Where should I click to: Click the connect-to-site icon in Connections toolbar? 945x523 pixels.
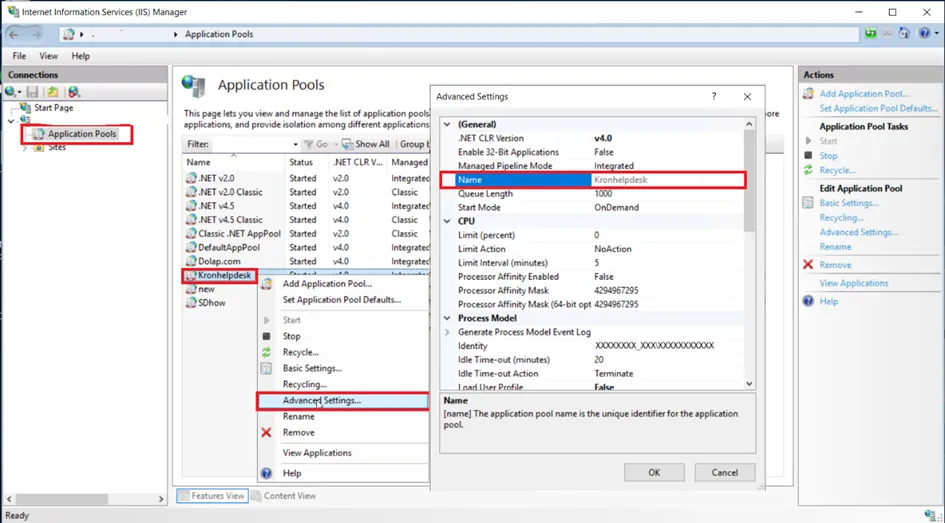(x=74, y=92)
